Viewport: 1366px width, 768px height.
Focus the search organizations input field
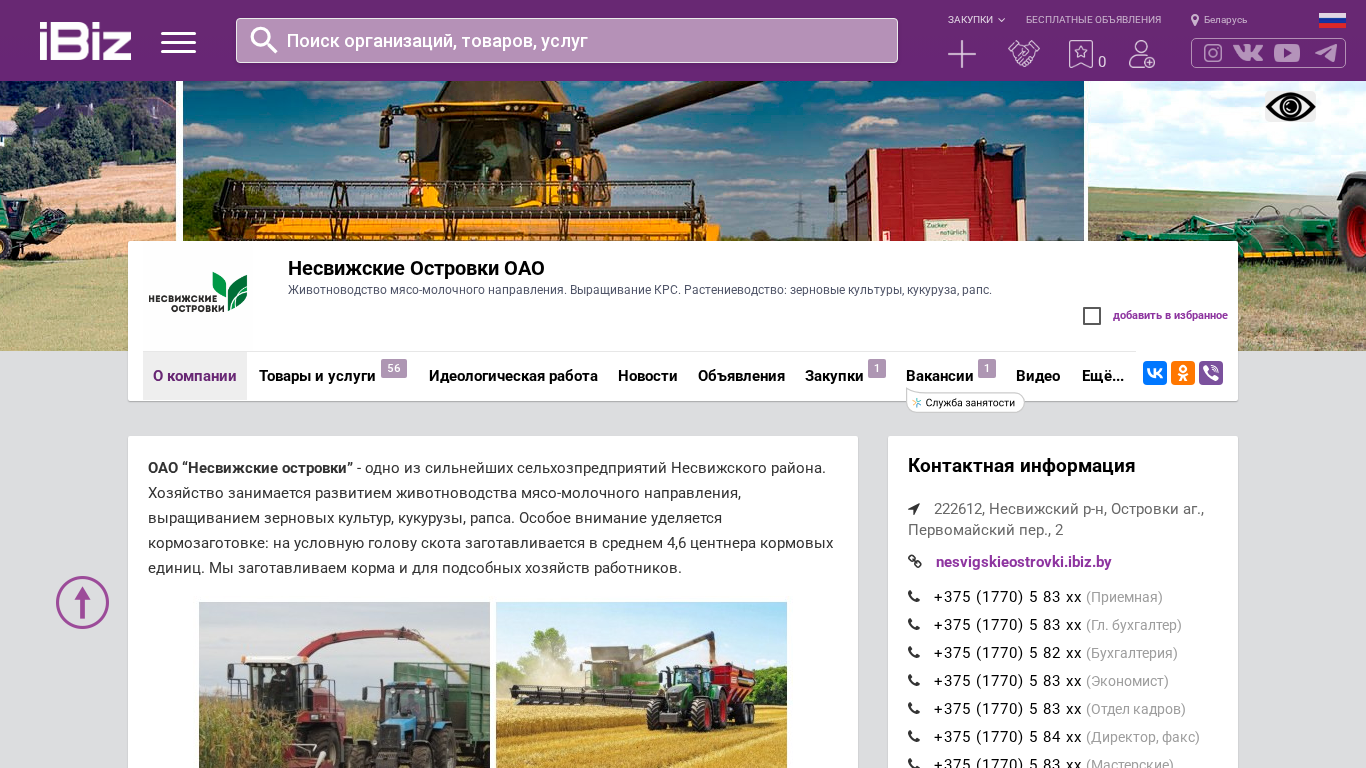(567, 40)
